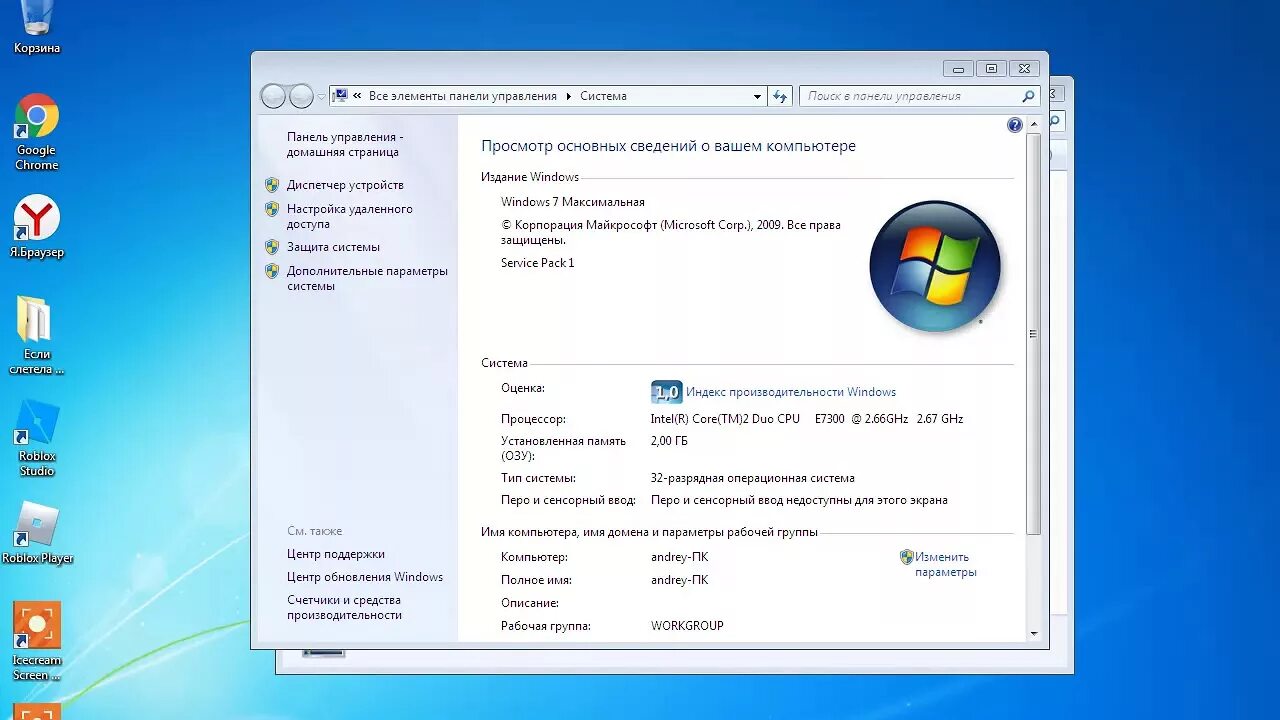Expand address bar history dropdown

pyautogui.click(x=757, y=97)
